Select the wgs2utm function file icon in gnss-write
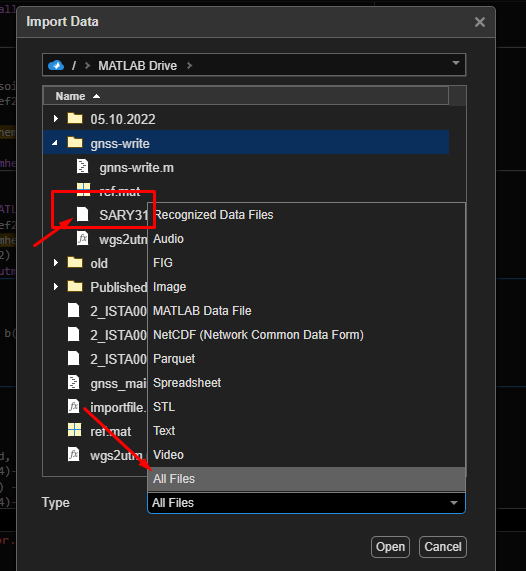Image resolution: width=526 pixels, height=571 pixels. pyautogui.click(x=83, y=239)
